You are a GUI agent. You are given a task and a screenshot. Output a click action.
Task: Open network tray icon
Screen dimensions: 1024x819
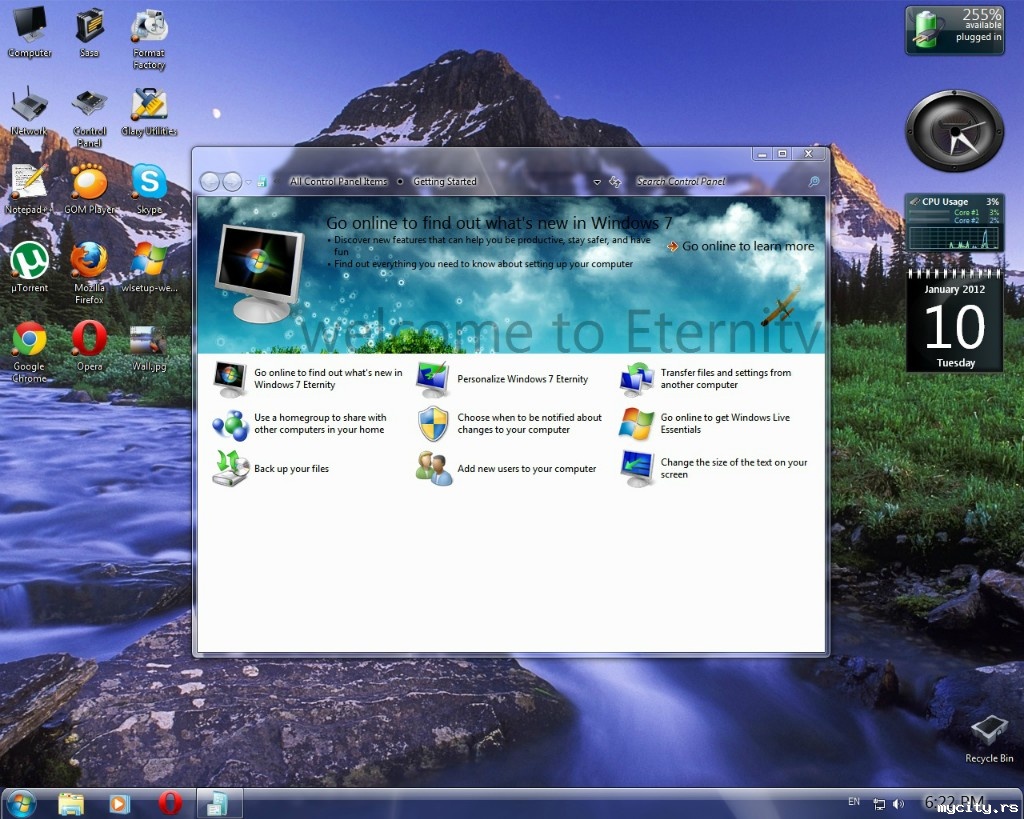pos(880,804)
